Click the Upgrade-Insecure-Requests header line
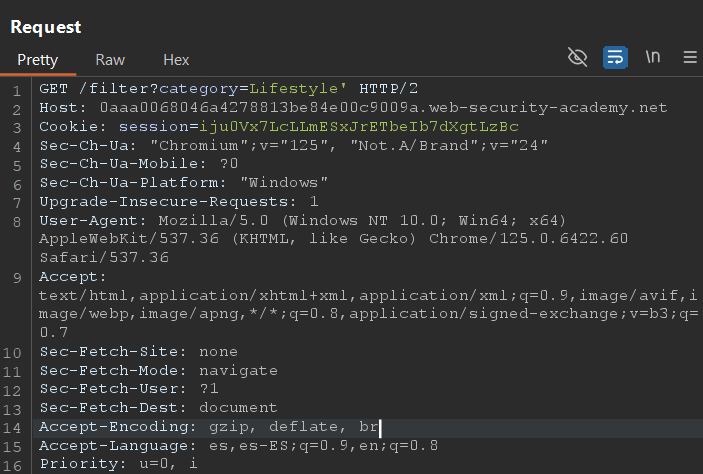This screenshot has height=474, width=703. 179,202
